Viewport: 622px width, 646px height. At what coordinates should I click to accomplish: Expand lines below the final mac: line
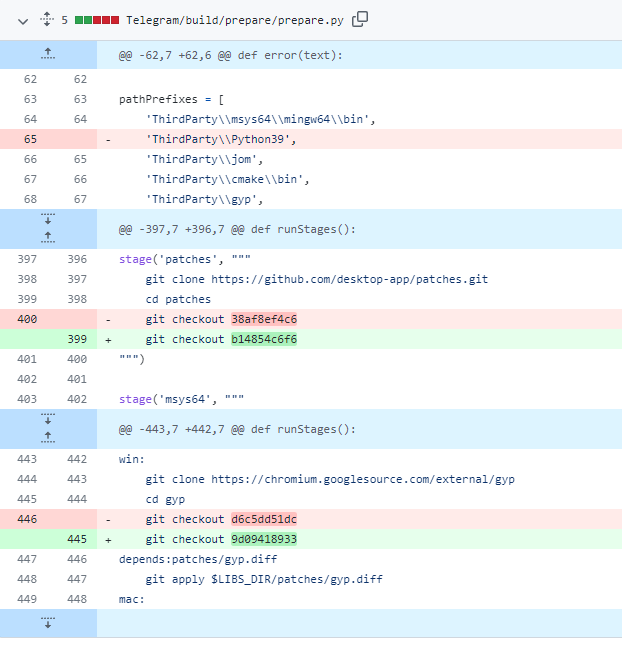[48, 623]
